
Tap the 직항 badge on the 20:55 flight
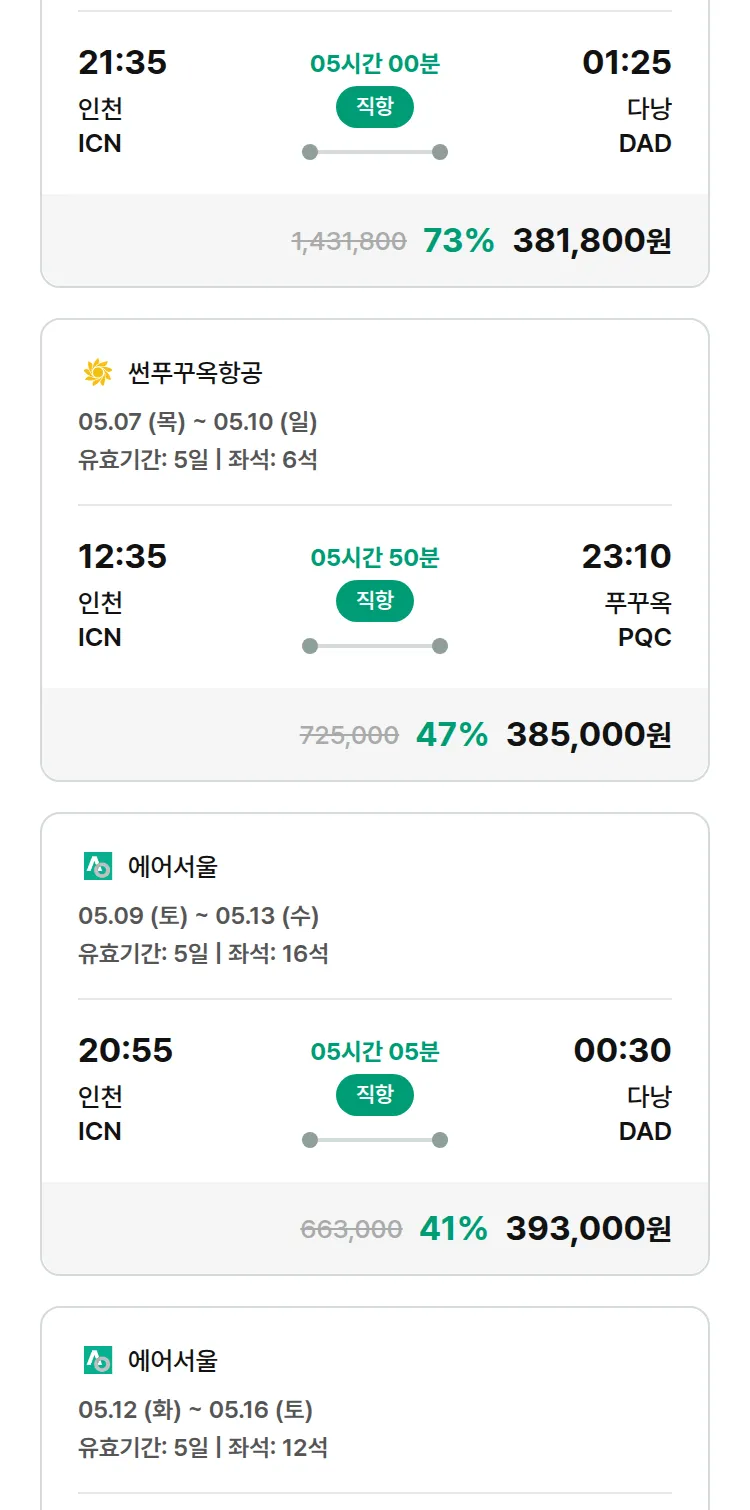[x=374, y=1095]
